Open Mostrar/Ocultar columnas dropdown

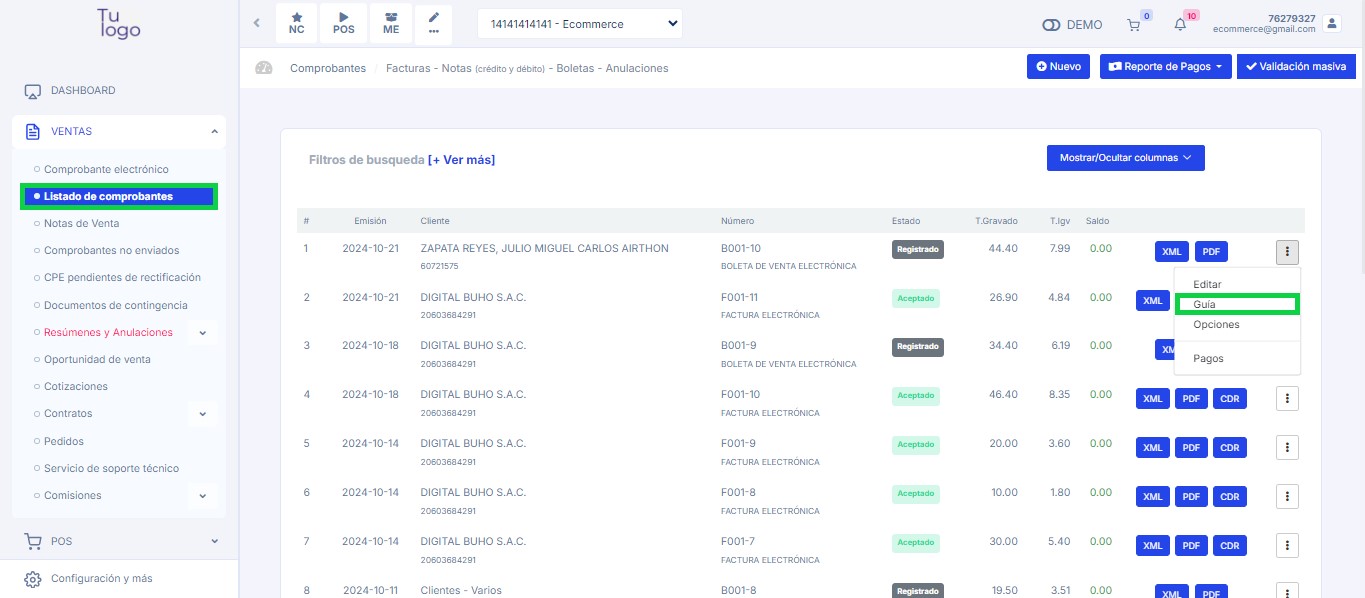coord(1125,158)
